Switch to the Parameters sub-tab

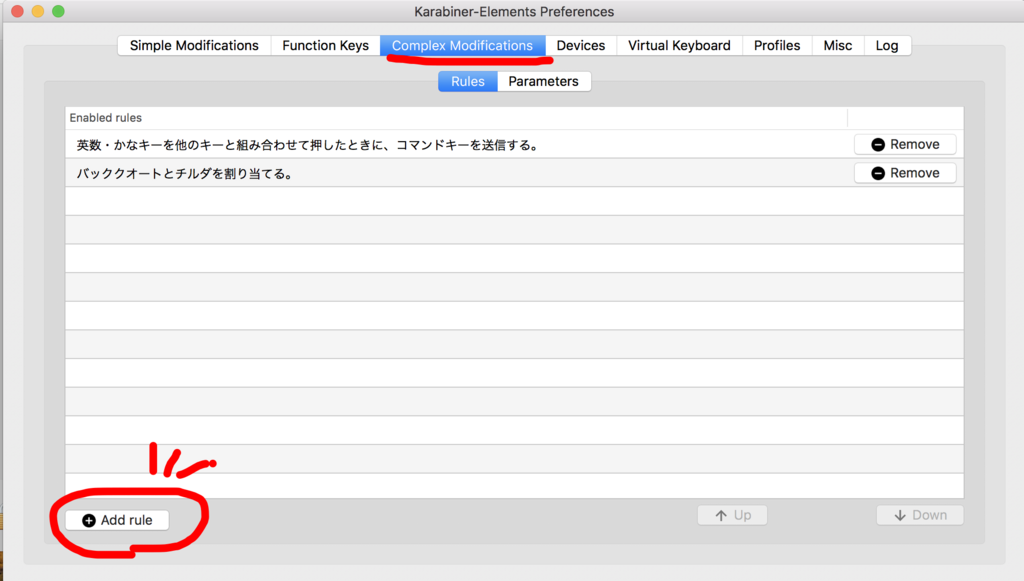coord(543,82)
